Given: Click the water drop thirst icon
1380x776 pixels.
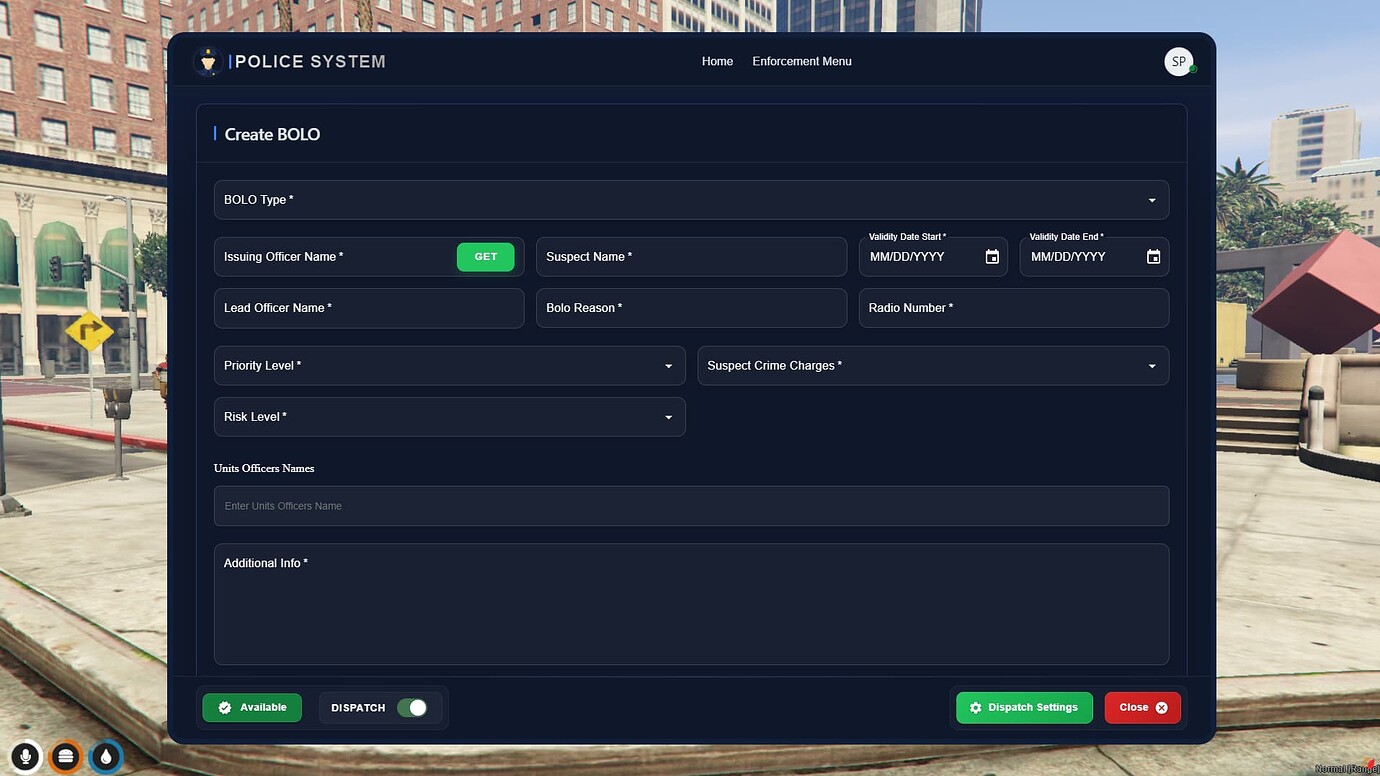Looking at the screenshot, I should click(106, 757).
